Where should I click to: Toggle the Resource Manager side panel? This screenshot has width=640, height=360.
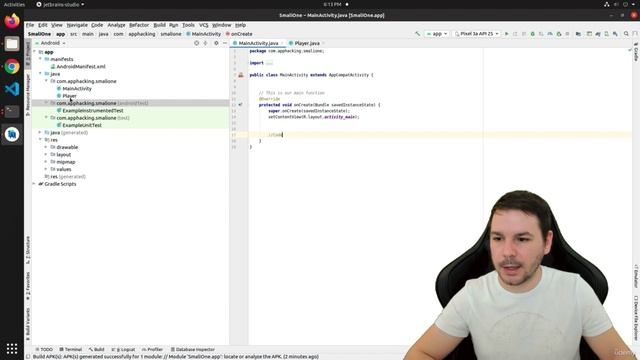(x=28, y=95)
